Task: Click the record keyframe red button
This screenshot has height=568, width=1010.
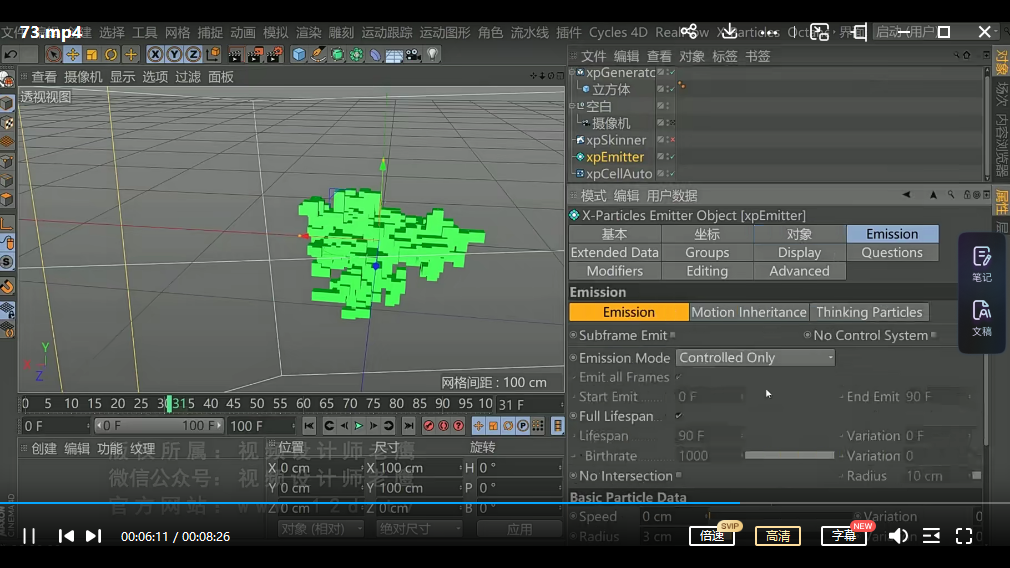Action: [429, 426]
